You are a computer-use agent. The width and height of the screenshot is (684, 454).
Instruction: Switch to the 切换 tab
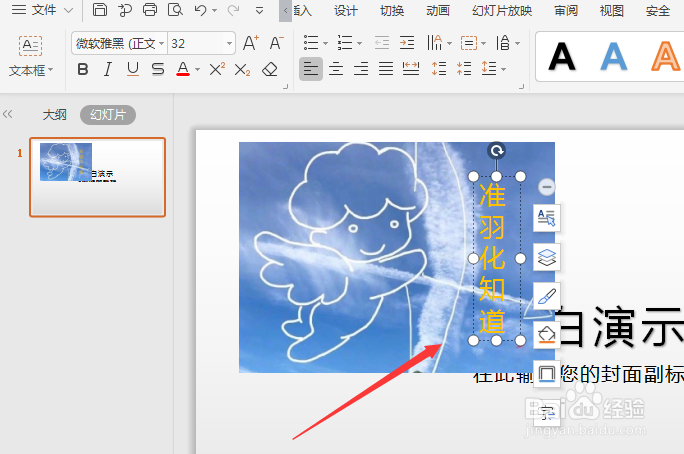392,10
